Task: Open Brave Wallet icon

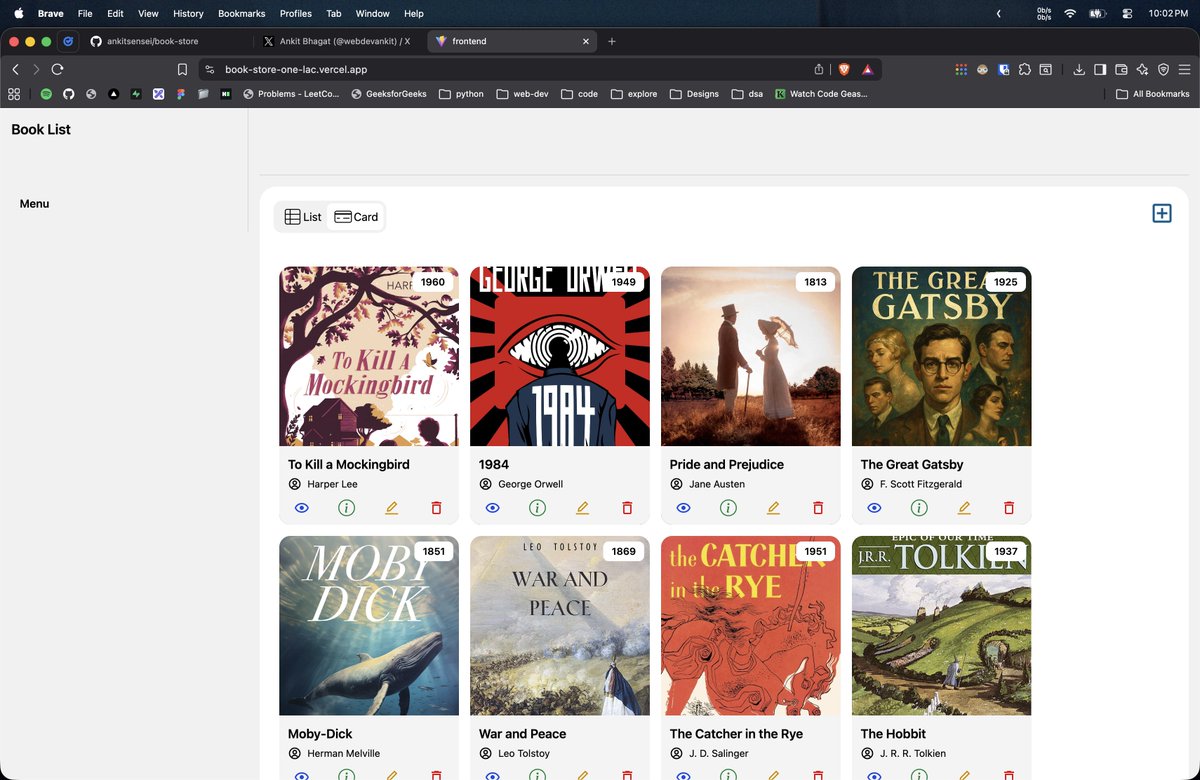Action: pyautogui.click(x=1121, y=69)
